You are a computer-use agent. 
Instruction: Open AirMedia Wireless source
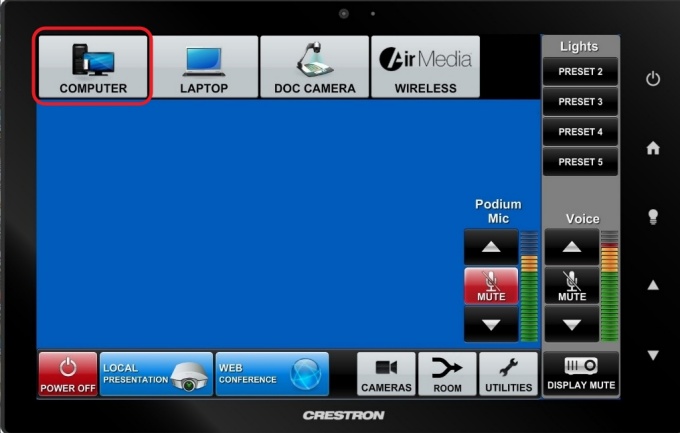click(425, 66)
